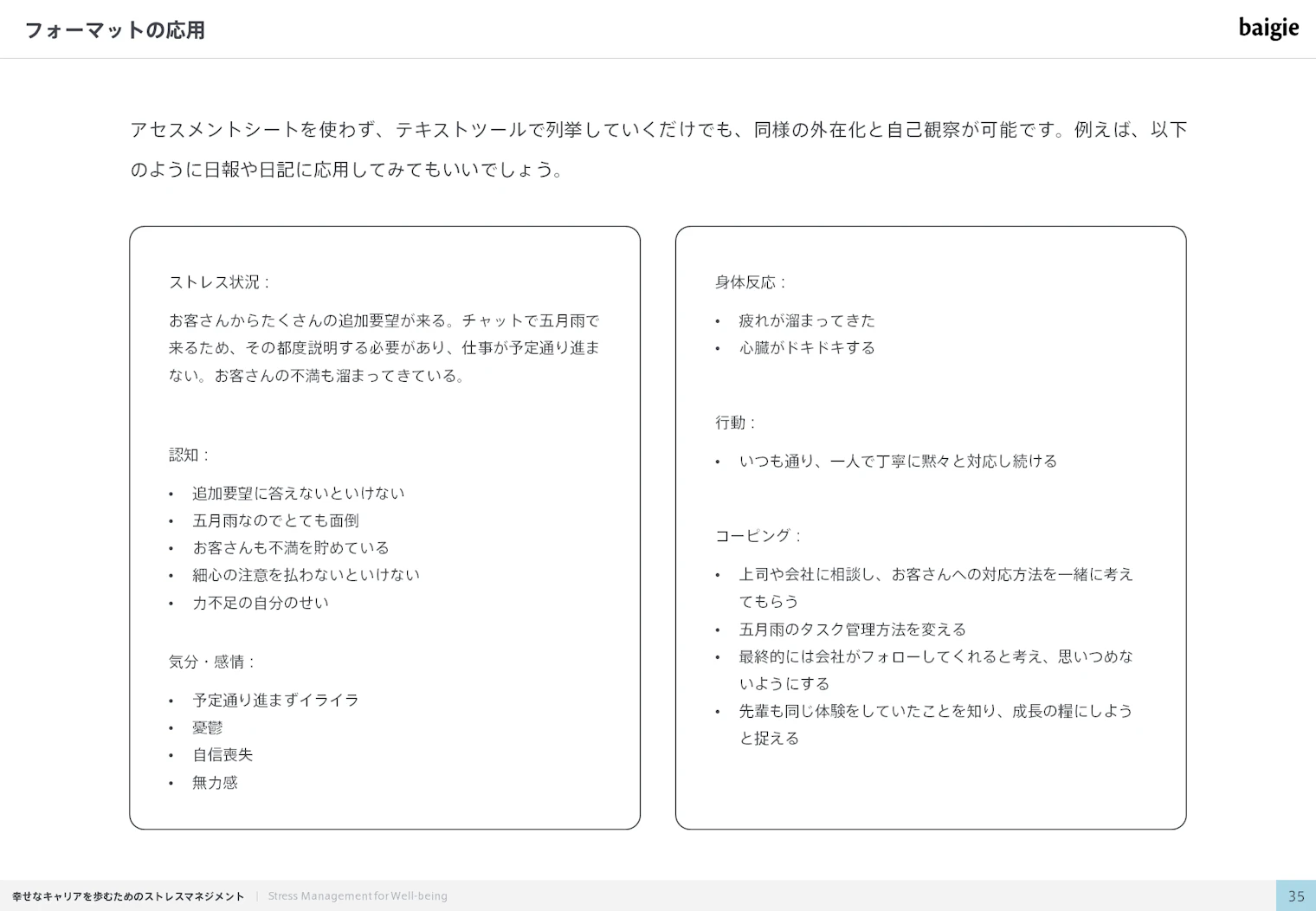Viewport: 1316px width, 911px height.
Task: Click bullet 予定通り進まずイライラ
Action: click(275, 701)
